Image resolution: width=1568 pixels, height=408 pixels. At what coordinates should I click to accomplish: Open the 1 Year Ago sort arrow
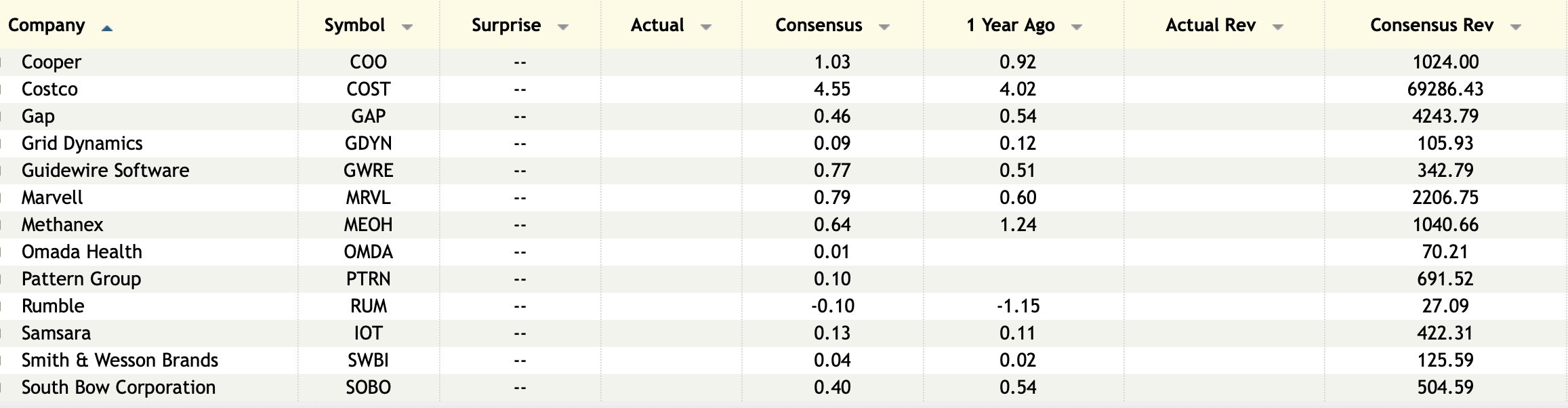pyautogui.click(x=1076, y=28)
